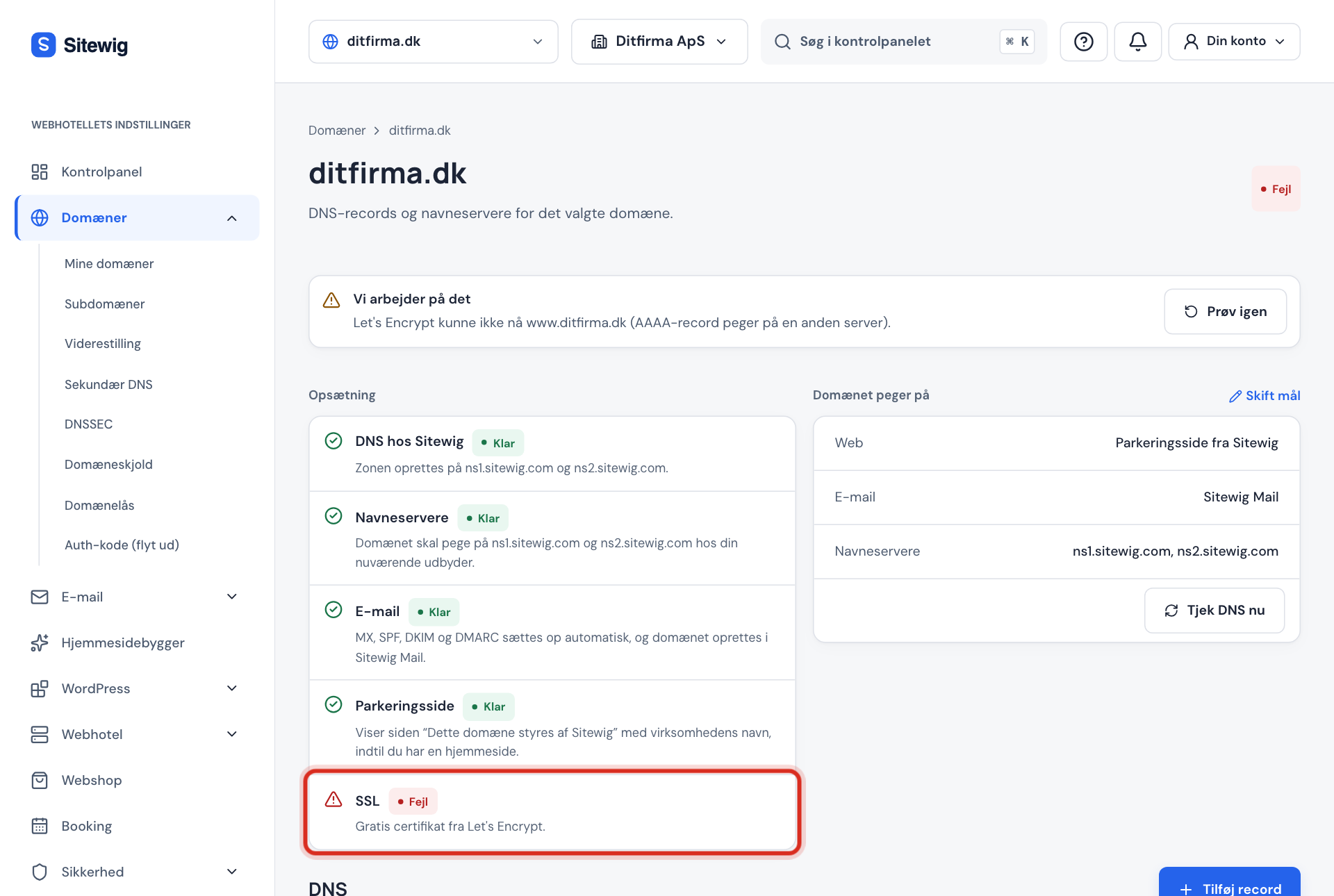
Task: Open the ditfirma.dk domain selector dropdown
Action: pos(433,42)
